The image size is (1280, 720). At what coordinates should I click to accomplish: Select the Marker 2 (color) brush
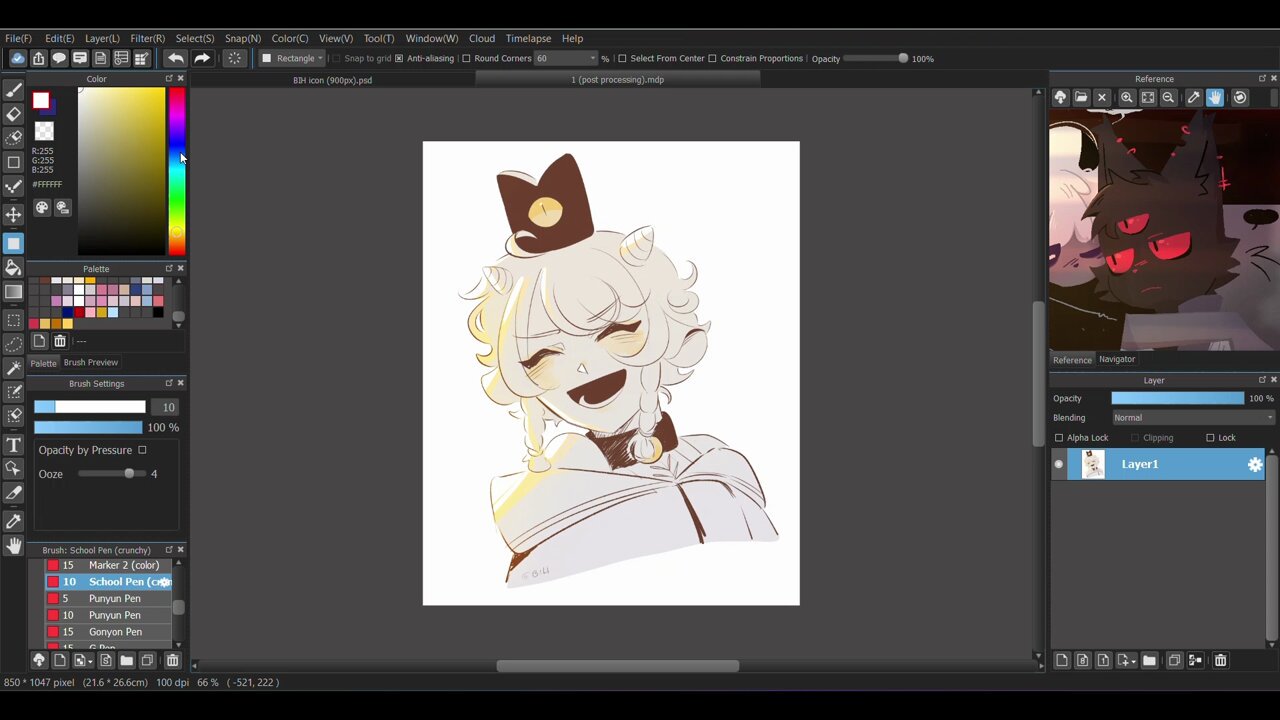click(109, 565)
